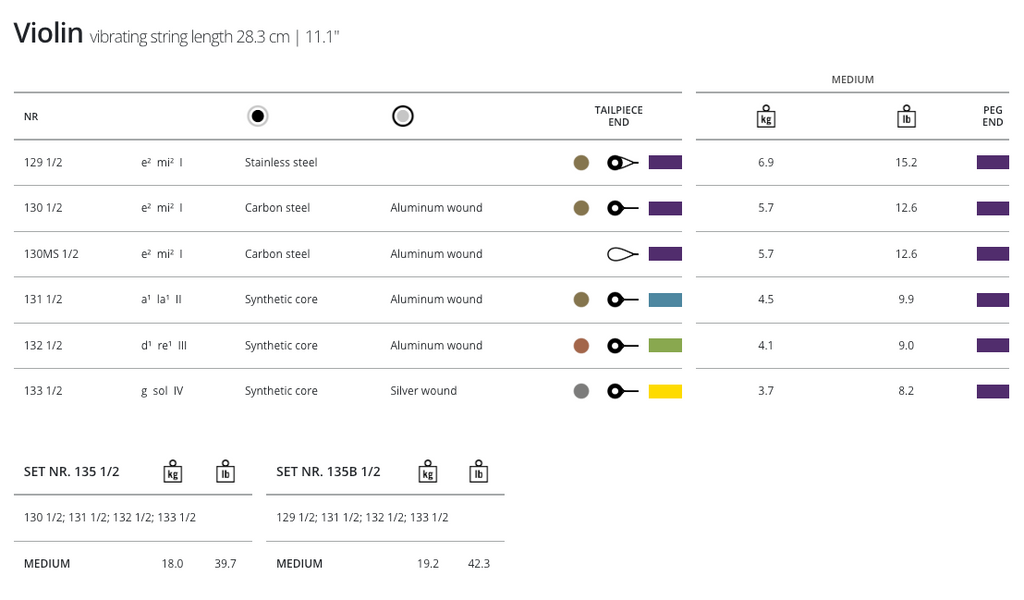The height and width of the screenshot is (600, 1024).
Task: Click the winding material icon in header
Action: pos(402,116)
